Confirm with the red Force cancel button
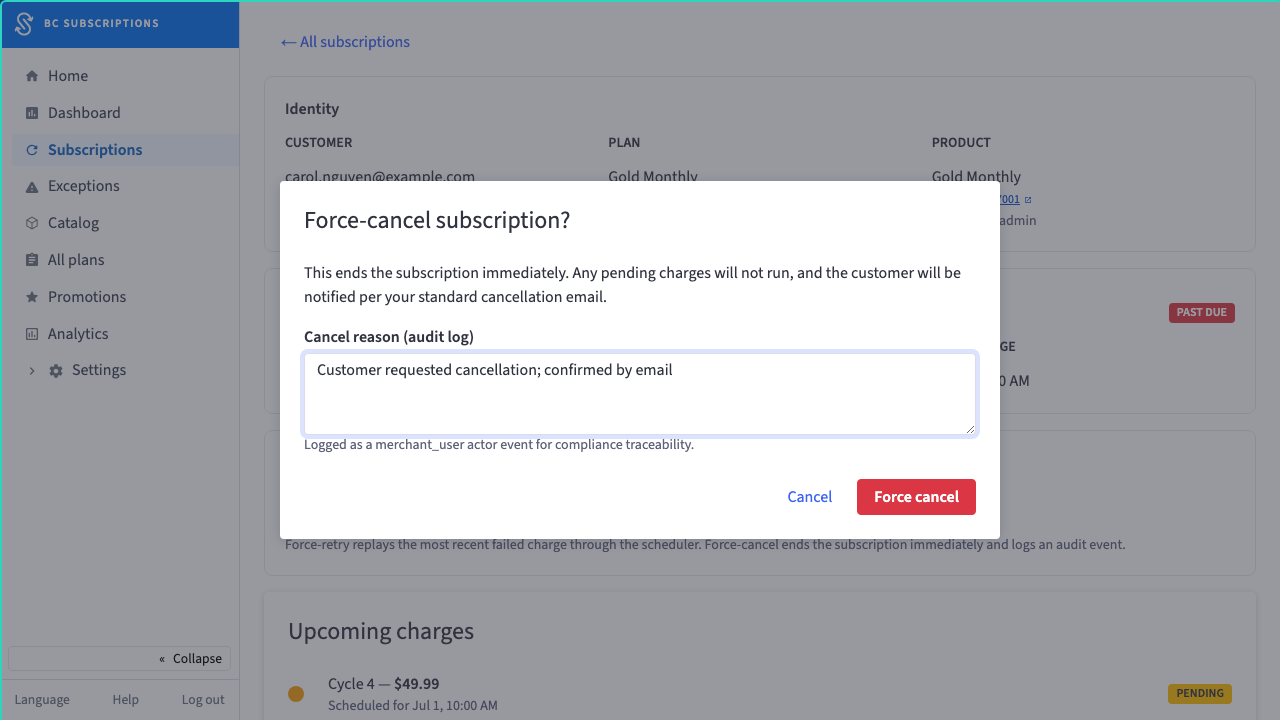 point(916,497)
